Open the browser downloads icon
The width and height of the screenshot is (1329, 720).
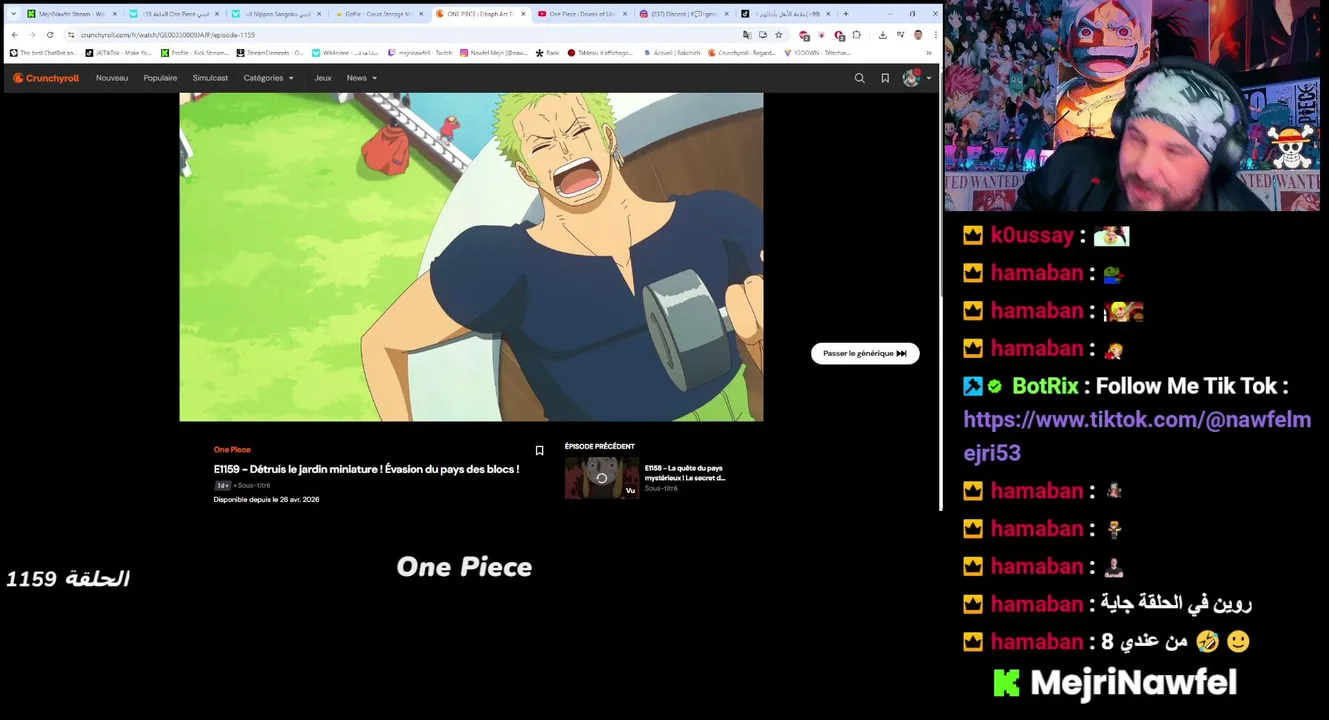(x=882, y=35)
